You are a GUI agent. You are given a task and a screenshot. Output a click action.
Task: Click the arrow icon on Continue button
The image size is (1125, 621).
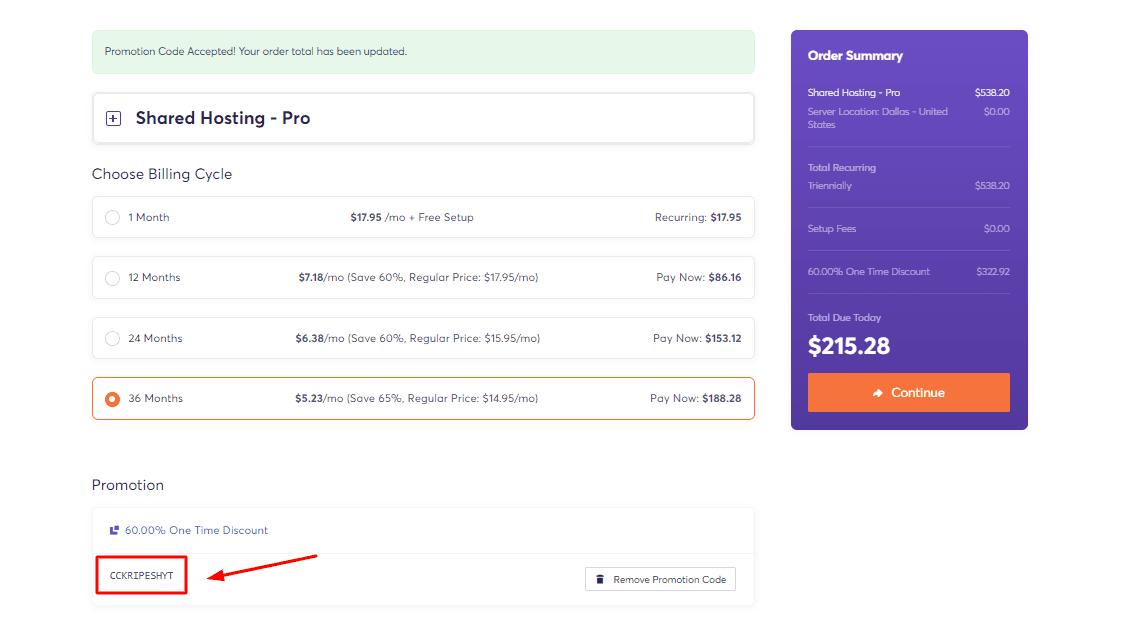click(x=877, y=393)
